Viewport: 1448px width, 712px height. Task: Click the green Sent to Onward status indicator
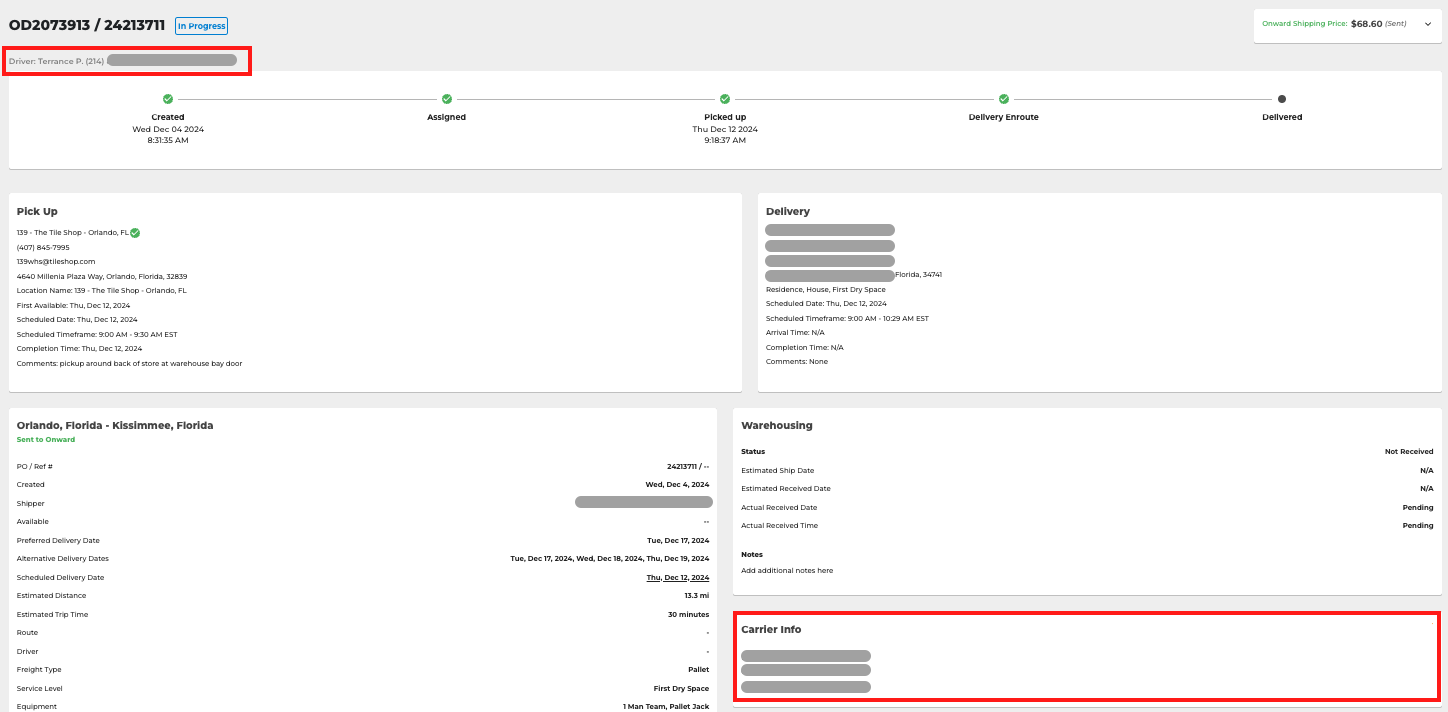45,439
